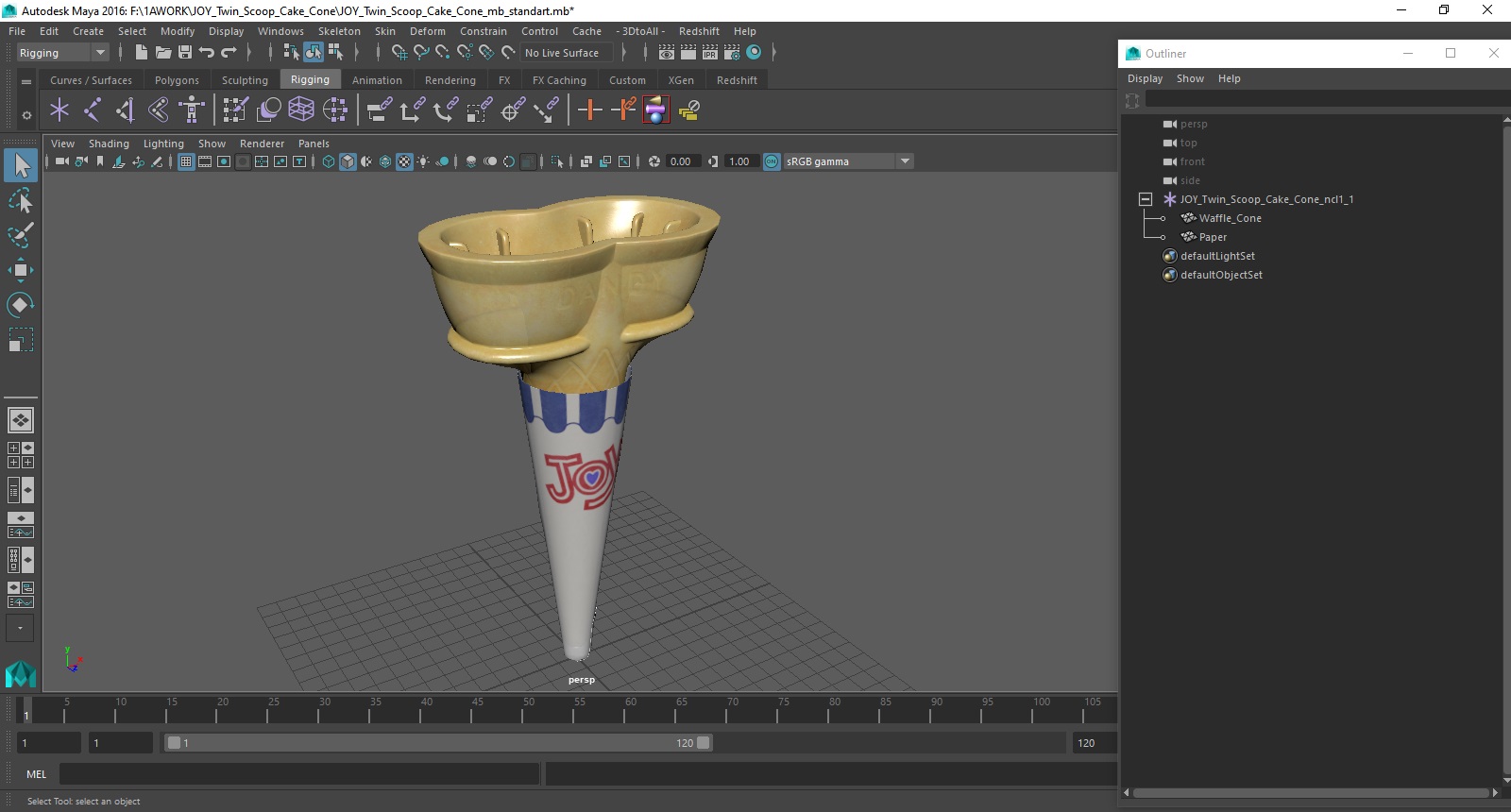
Task: Open the shelf tab options menu
Action: 26,82
